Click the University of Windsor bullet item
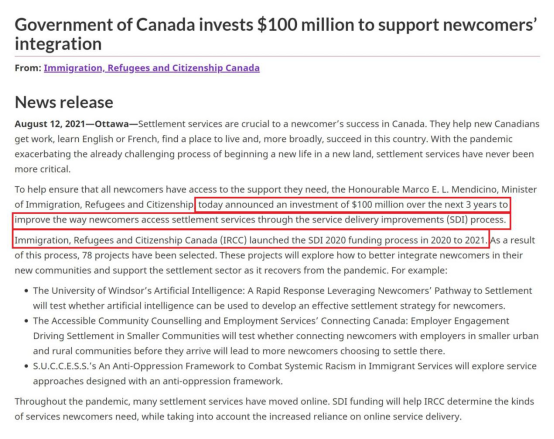The width and height of the screenshot is (554, 439). pos(282,298)
